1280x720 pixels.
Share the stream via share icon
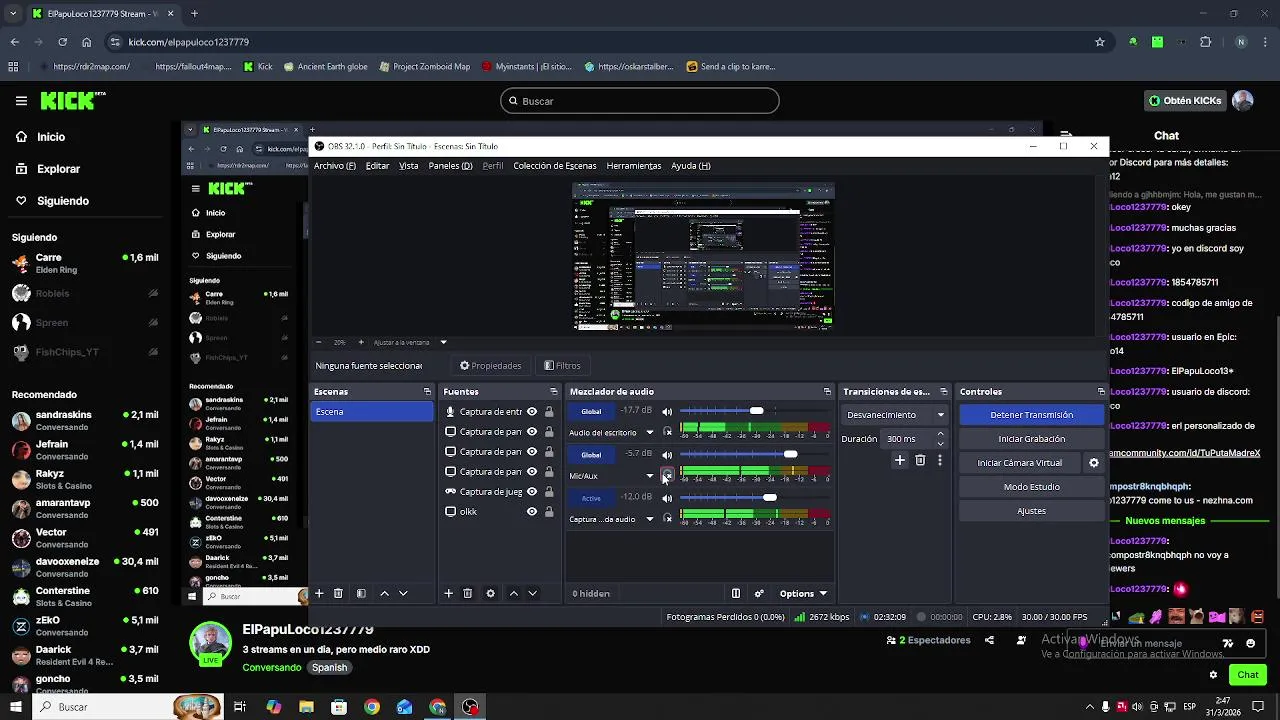click(989, 640)
